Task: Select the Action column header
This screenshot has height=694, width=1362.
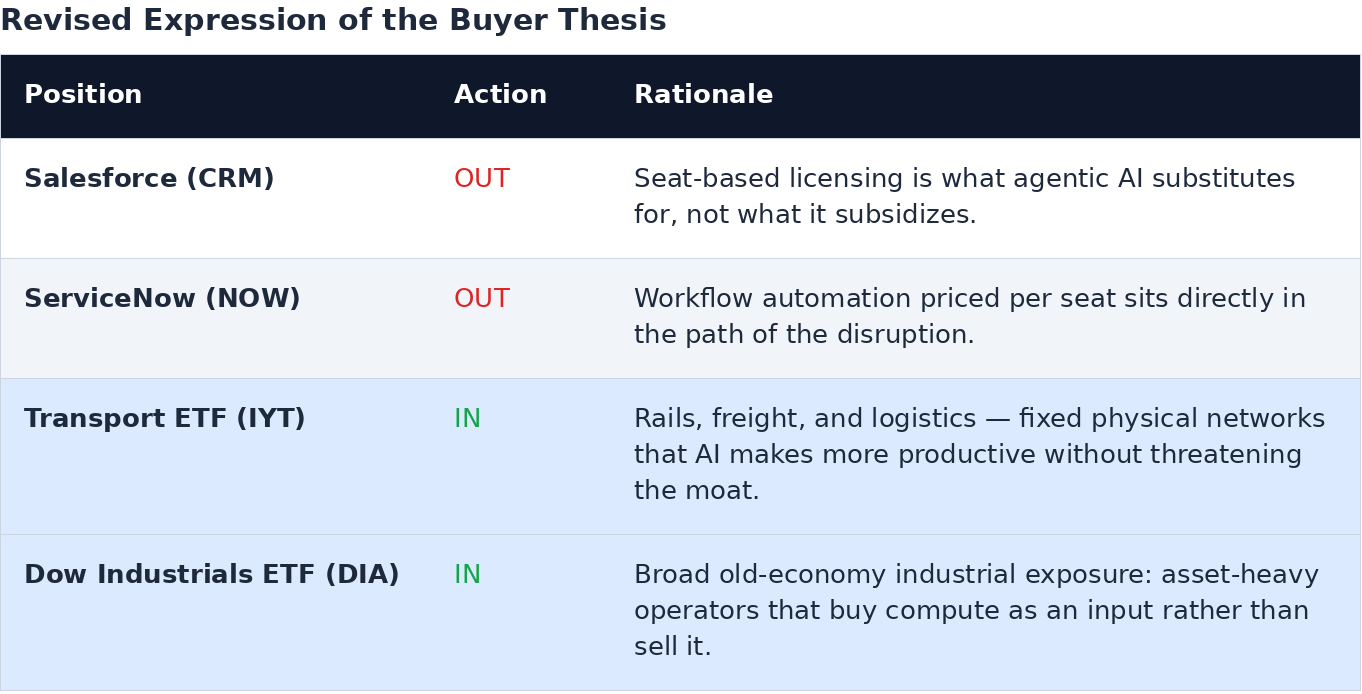Action: 500,96
